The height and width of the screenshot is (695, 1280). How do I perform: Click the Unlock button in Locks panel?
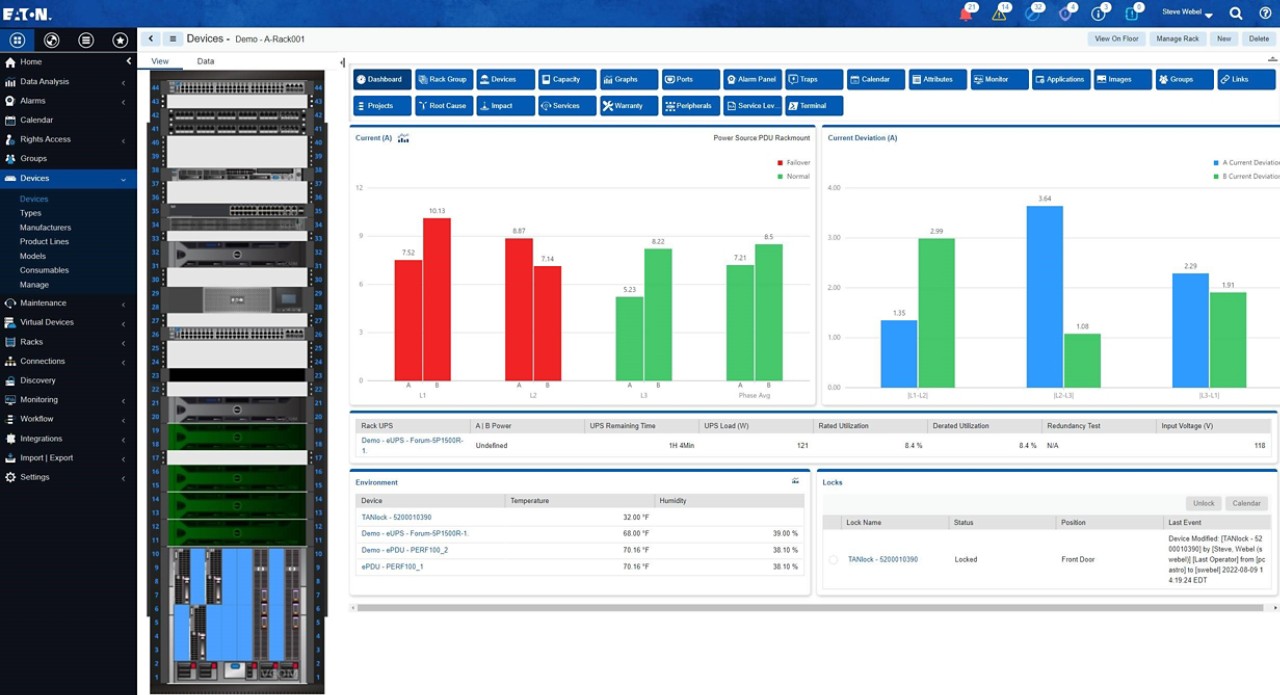click(x=1204, y=503)
